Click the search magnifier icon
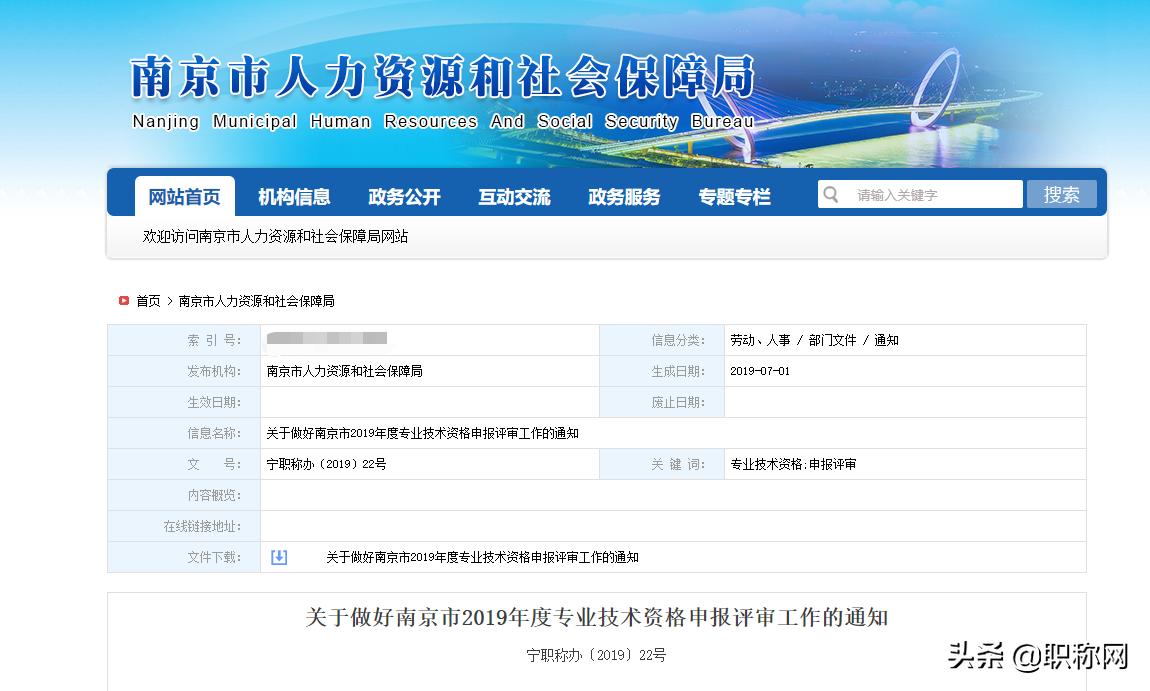The height and width of the screenshot is (691, 1150). [831, 193]
